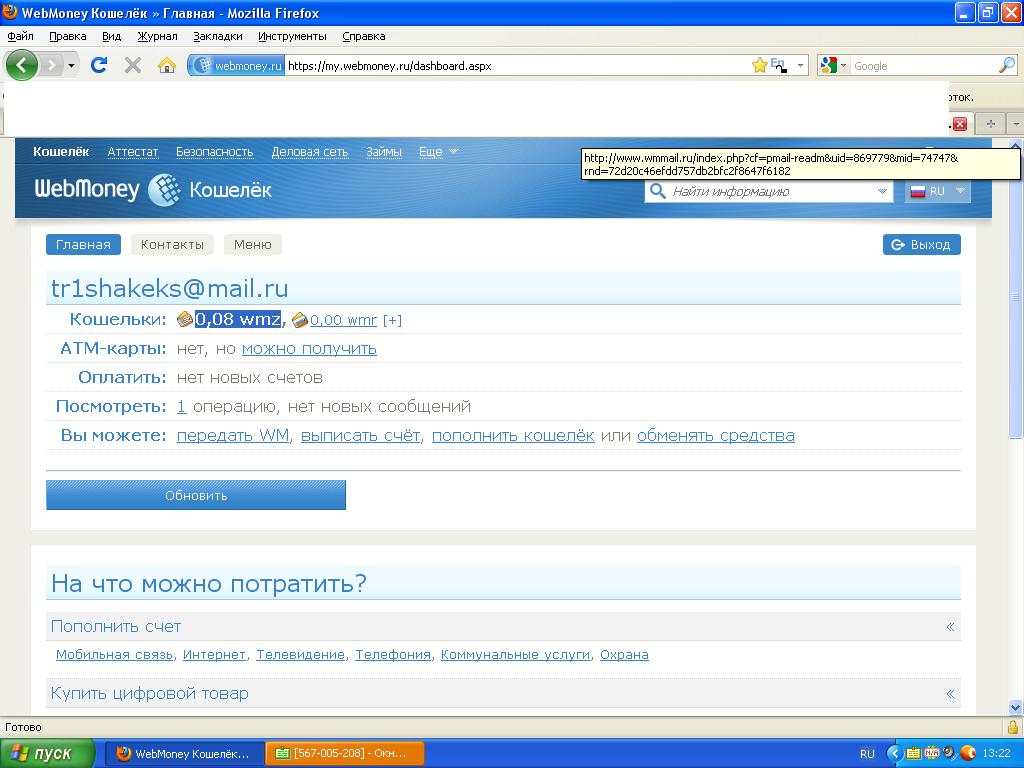This screenshot has width=1024, height=768.
Task: Click the пуск Start button
Action: tap(47, 754)
